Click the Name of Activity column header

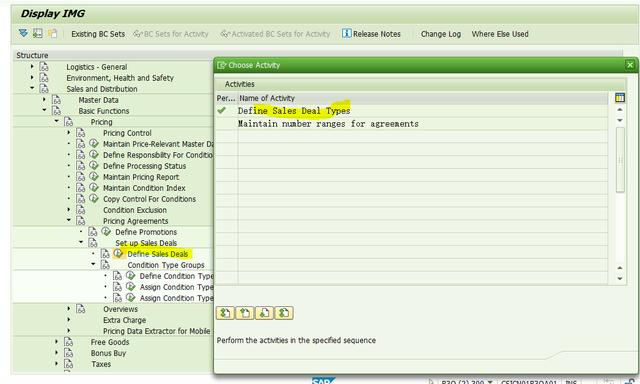click(x=422, y=98)
